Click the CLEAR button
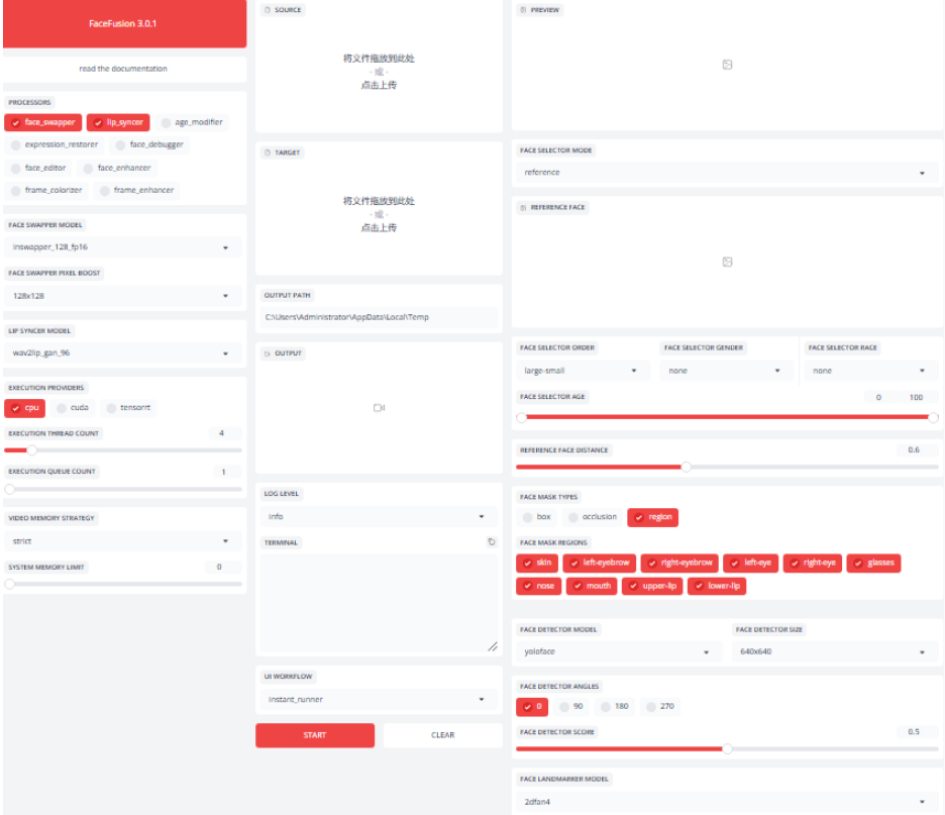This screenshot has width=945, height=815. coord(442,735)
